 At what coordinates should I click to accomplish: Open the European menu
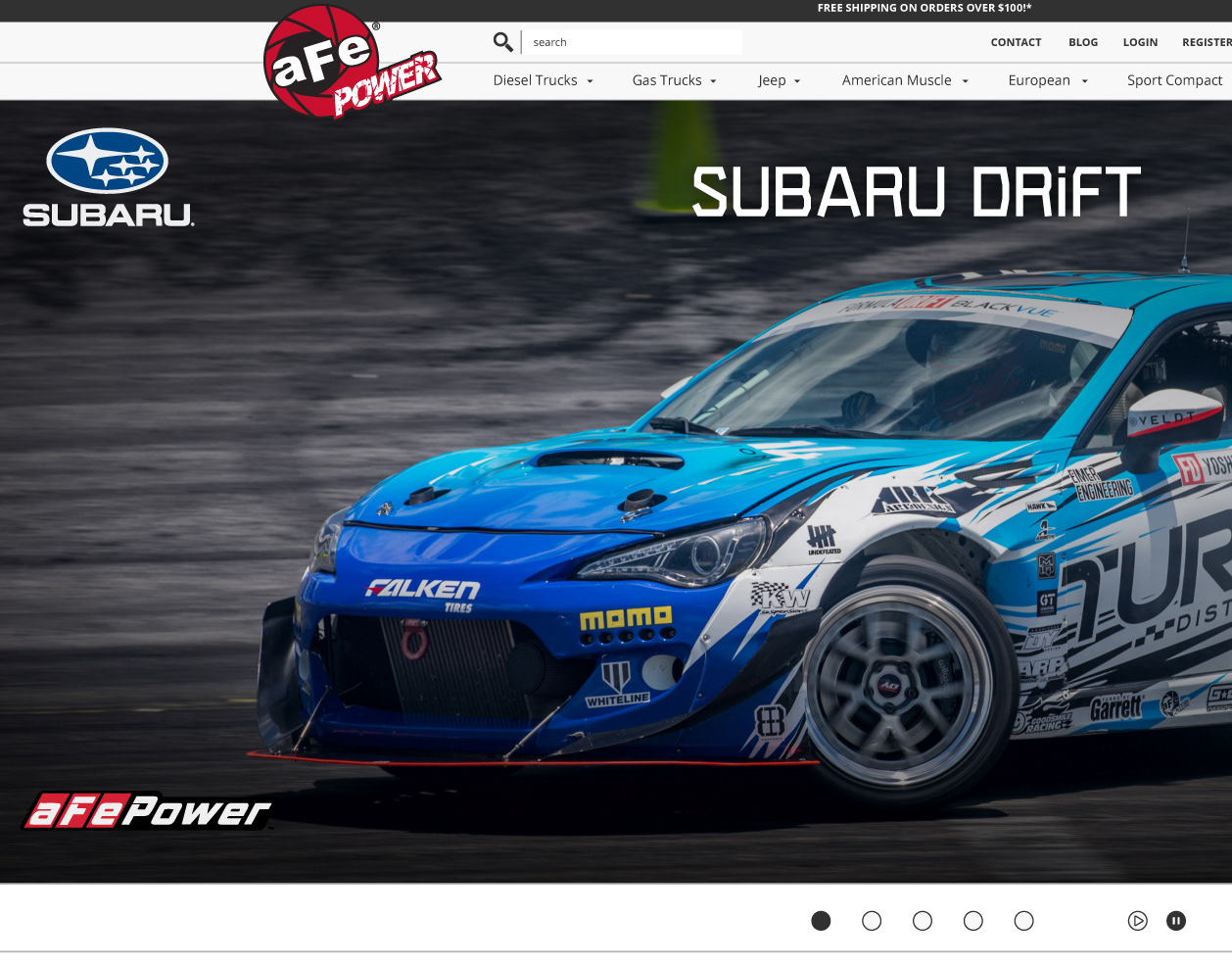1039,80
